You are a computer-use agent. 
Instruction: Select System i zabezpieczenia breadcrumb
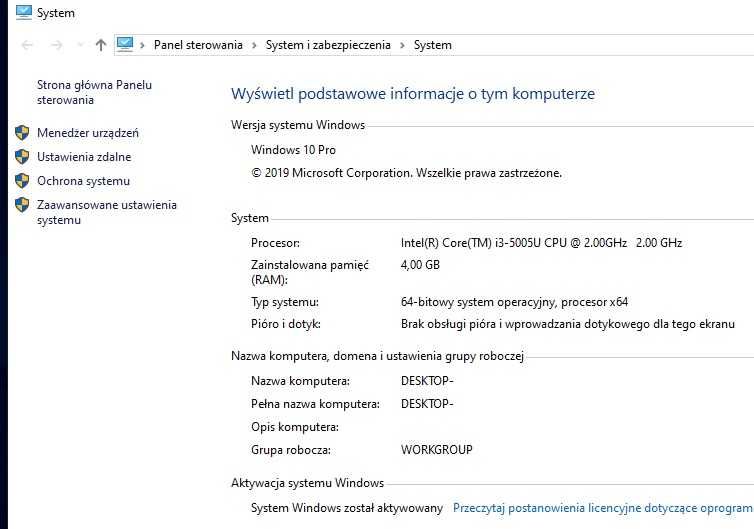(x=328, y=45)
